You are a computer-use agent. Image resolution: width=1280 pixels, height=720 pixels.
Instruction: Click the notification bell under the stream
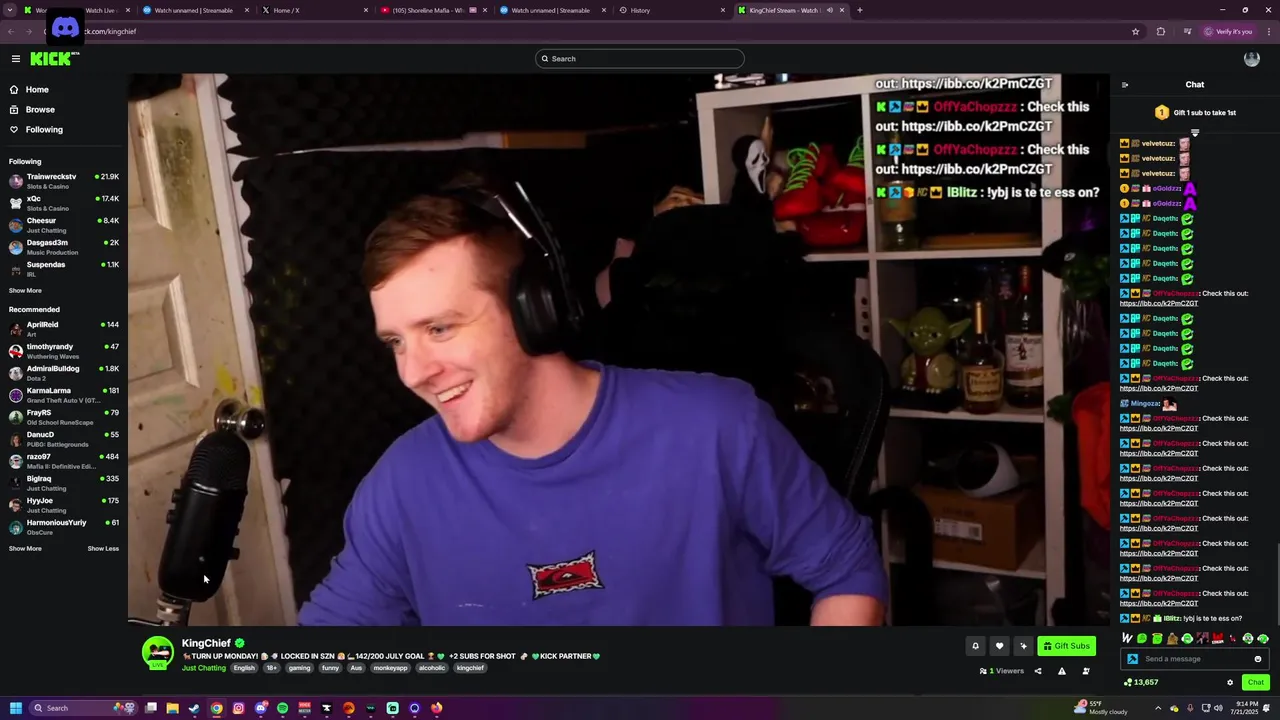tap(975, 646)
